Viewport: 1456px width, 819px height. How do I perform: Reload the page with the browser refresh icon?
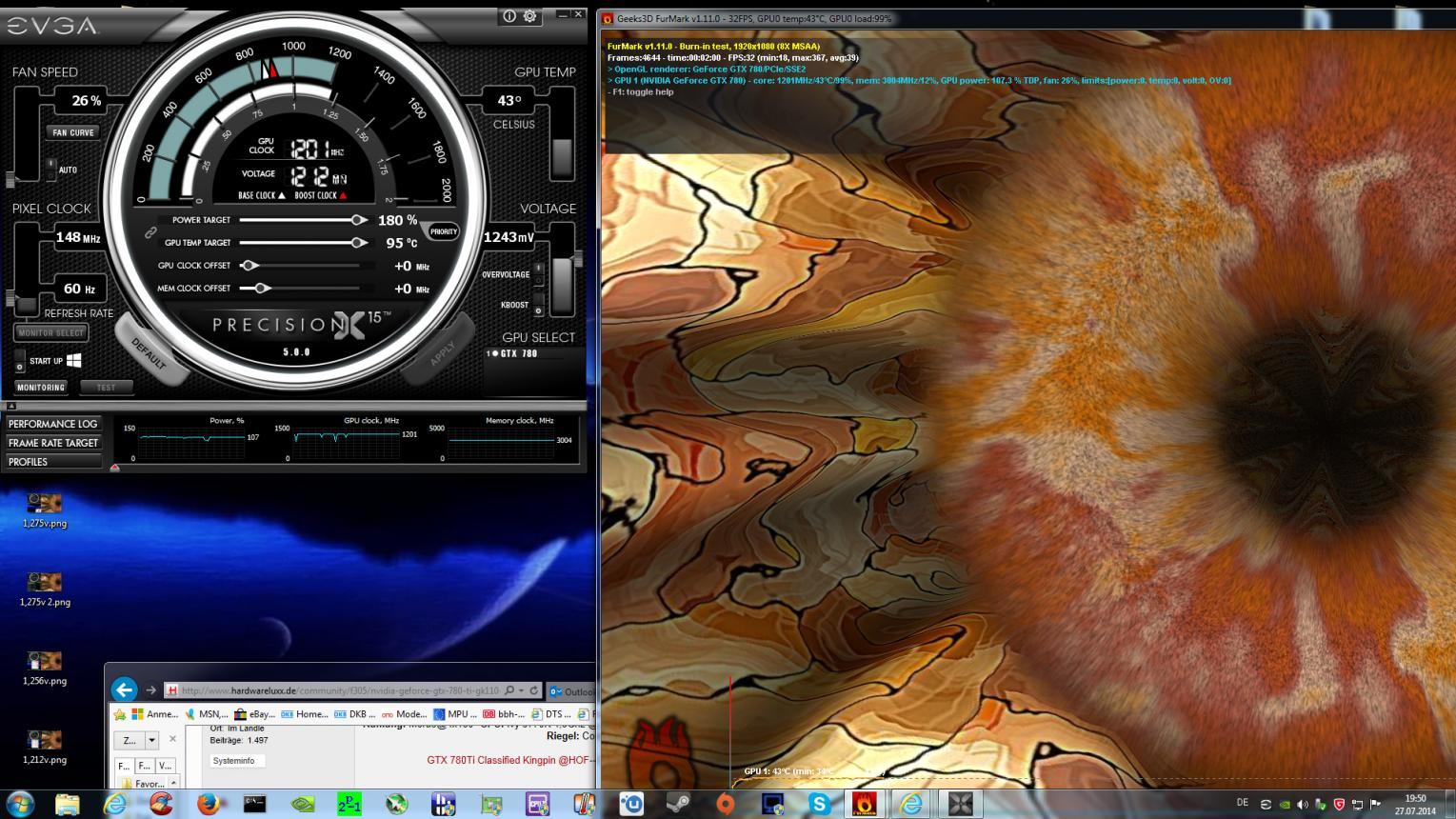tap(534, 690)
